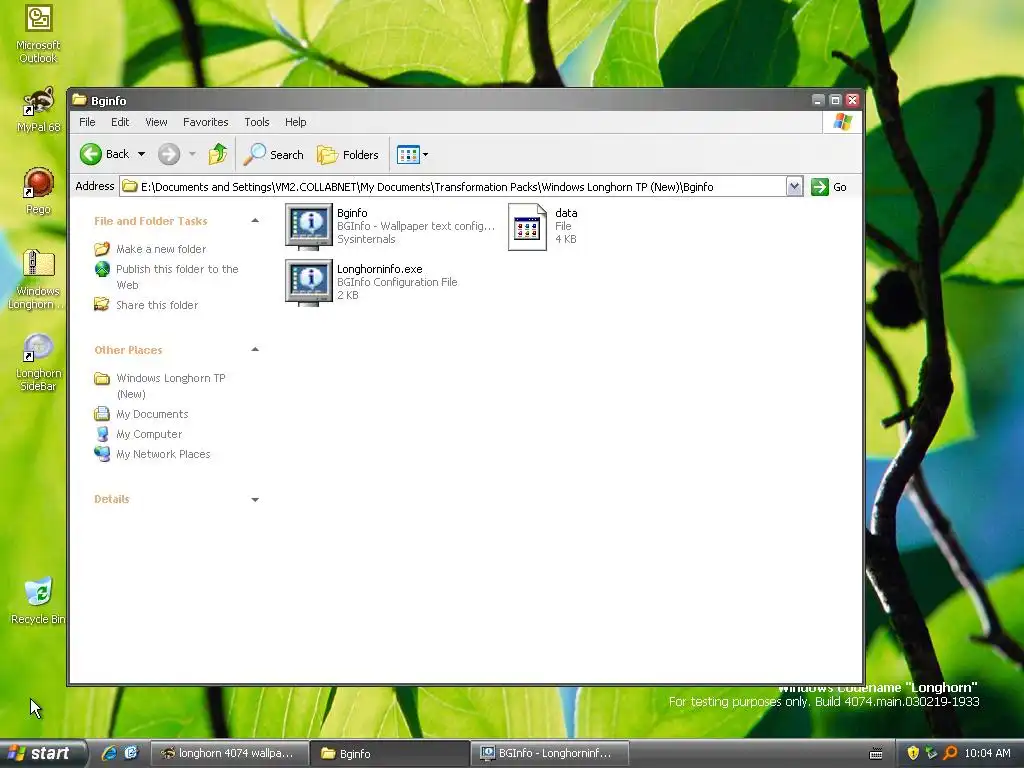Click the data file name
1024x768 pixels.
[x=566, y=213]
